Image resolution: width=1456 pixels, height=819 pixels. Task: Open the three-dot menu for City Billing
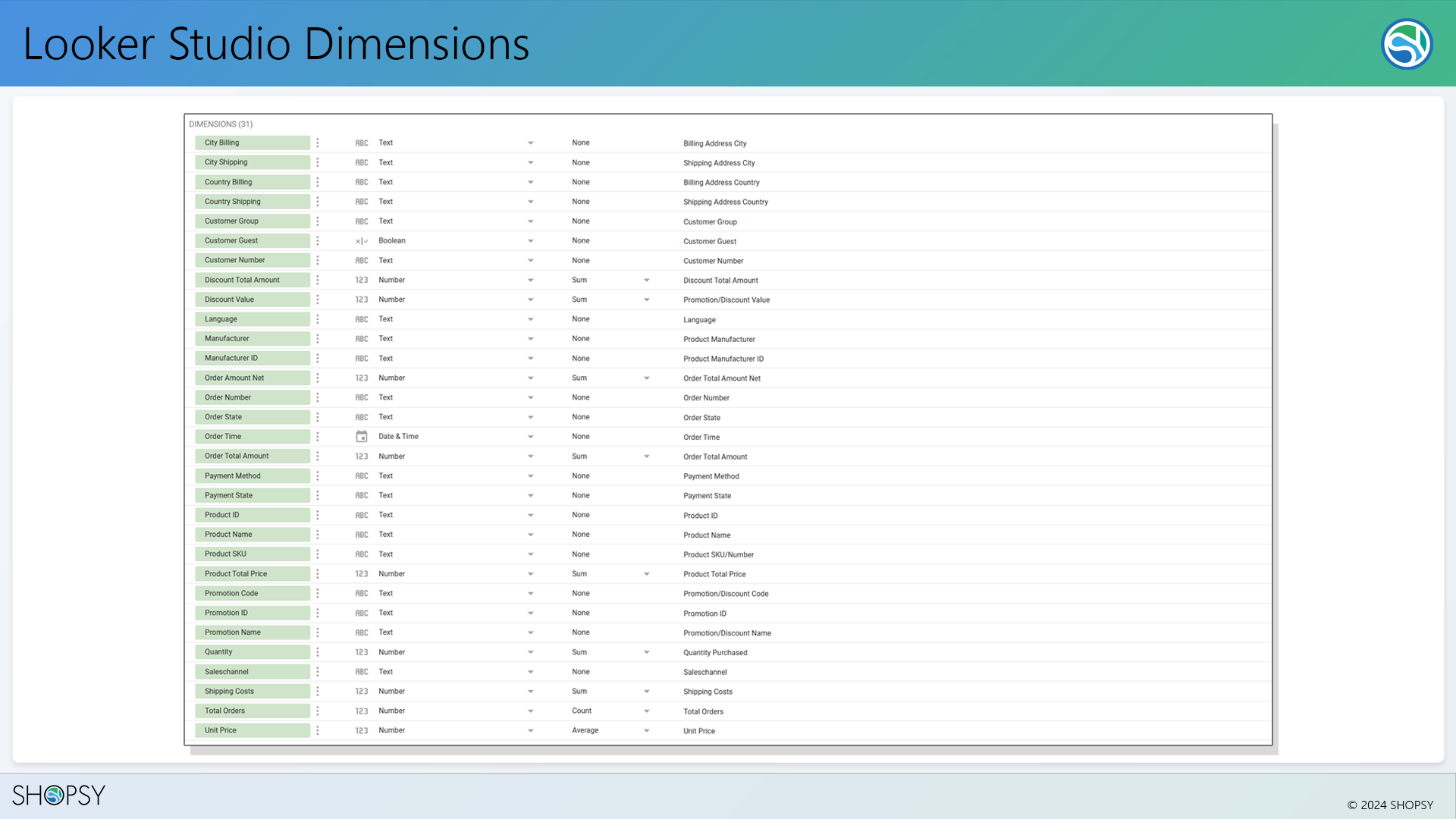[x=318, y=143]
